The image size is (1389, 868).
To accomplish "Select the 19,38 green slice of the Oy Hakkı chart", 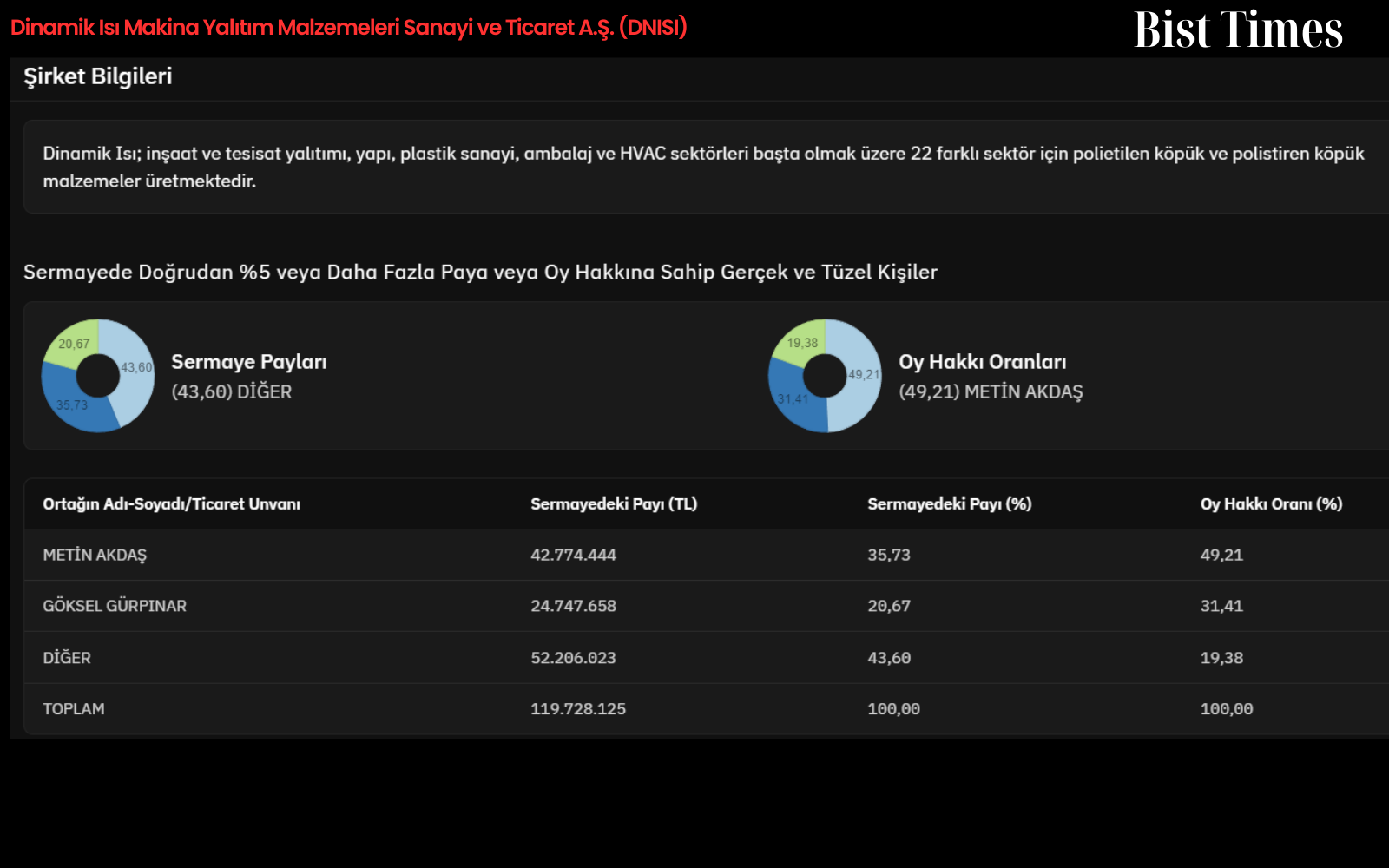I will tap(802, 342).
